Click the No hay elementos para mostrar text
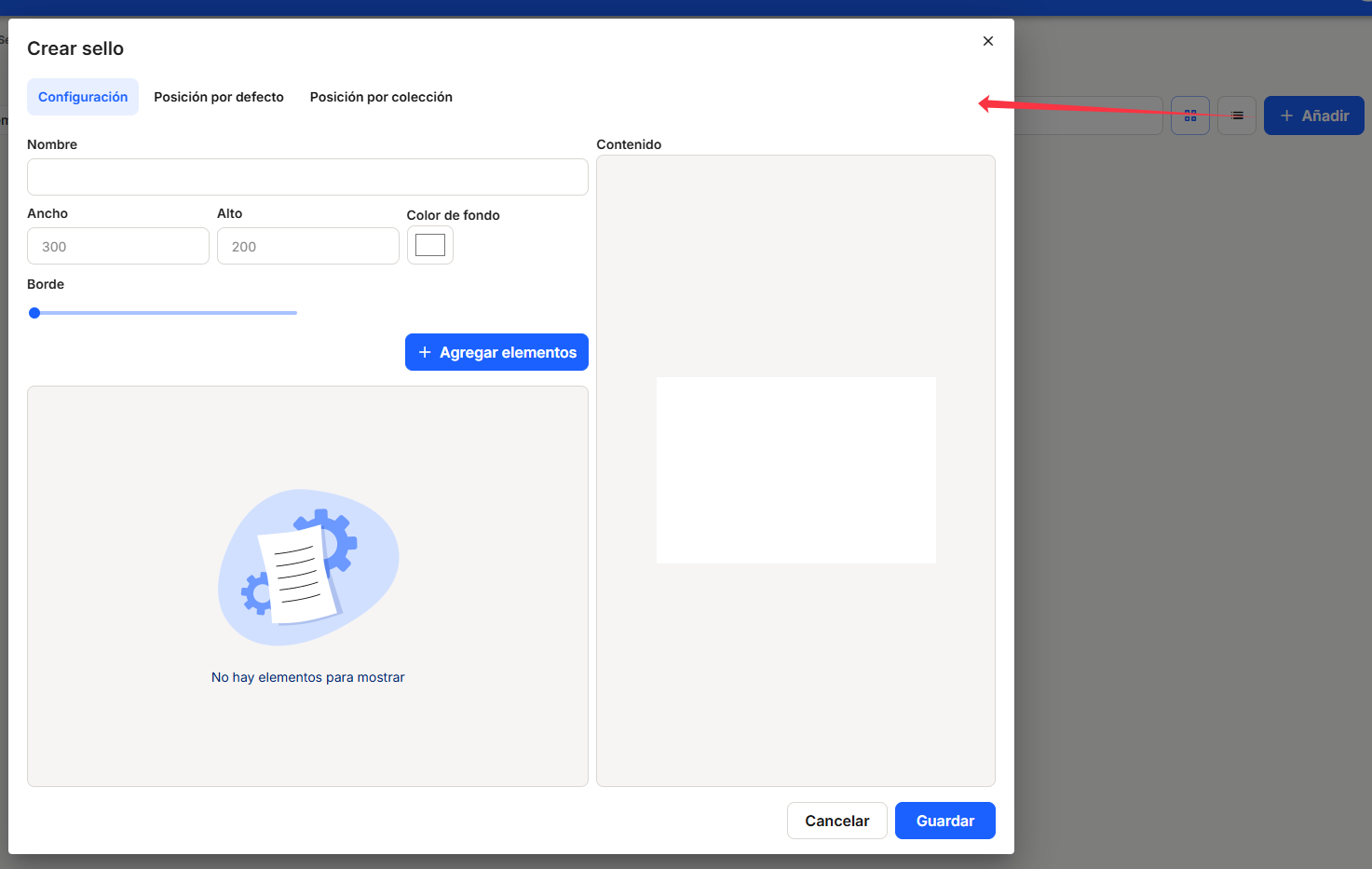The image size is (1372, 869). [x=307, y=677]
